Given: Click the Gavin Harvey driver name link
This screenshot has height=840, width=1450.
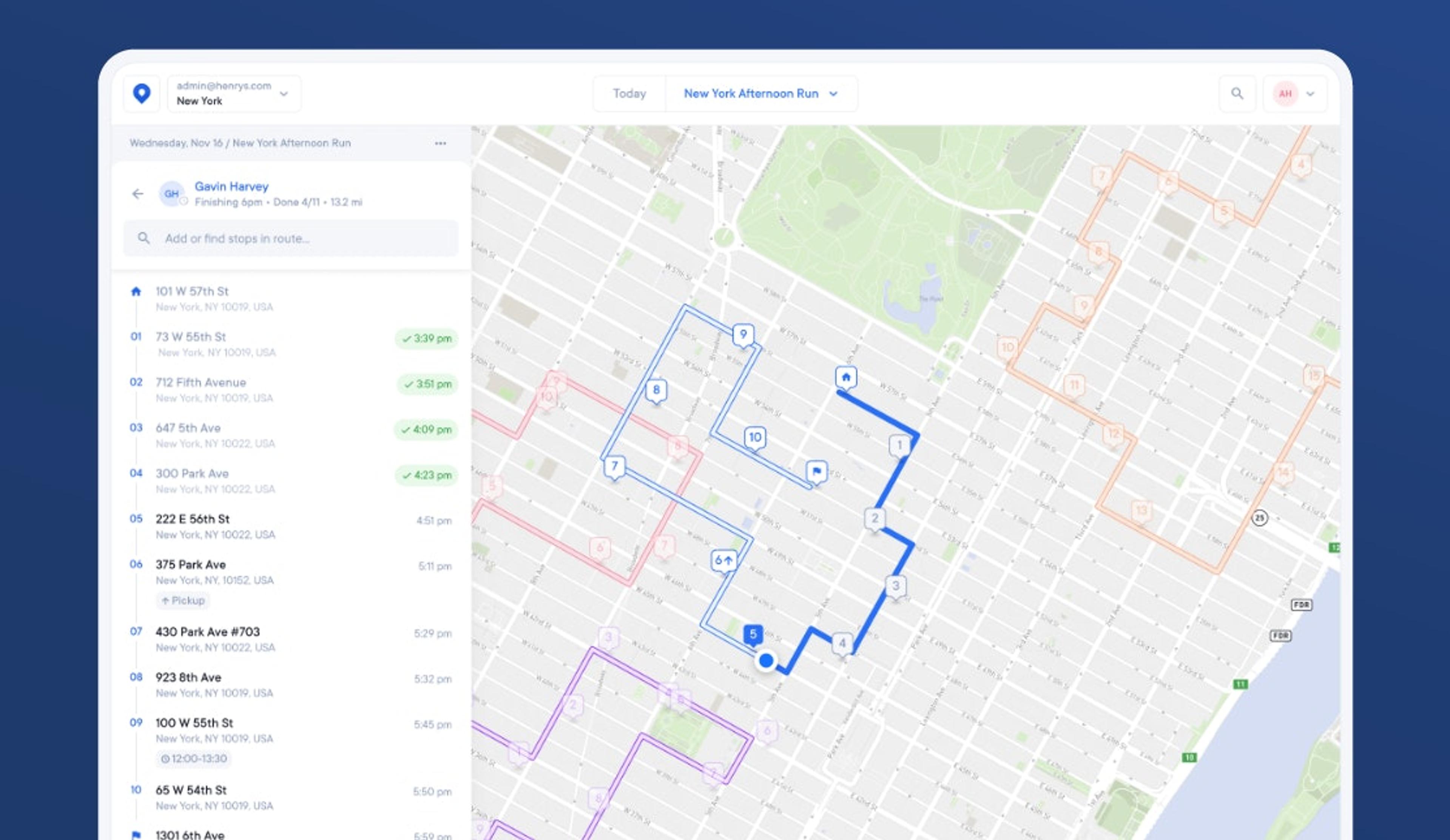Looking at the screenshot, I should [x=231, y=186].
